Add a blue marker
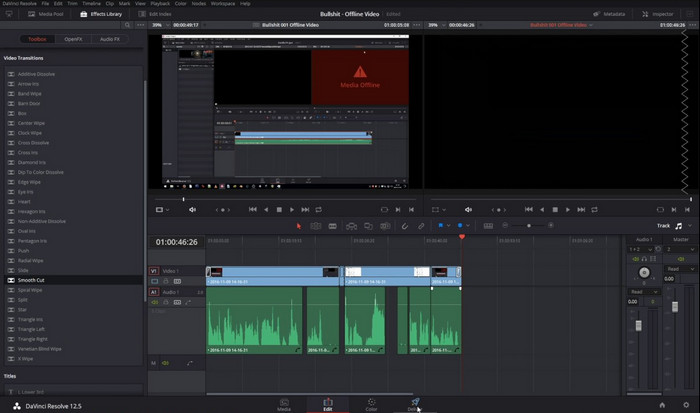Image resolution: width=700 pixels, height=413 pixels. [x=460, y=225]
